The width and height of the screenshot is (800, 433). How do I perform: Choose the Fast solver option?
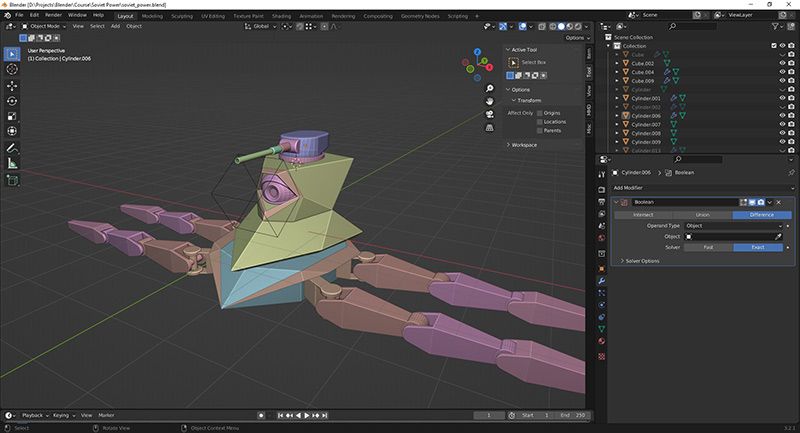[708, 246]
